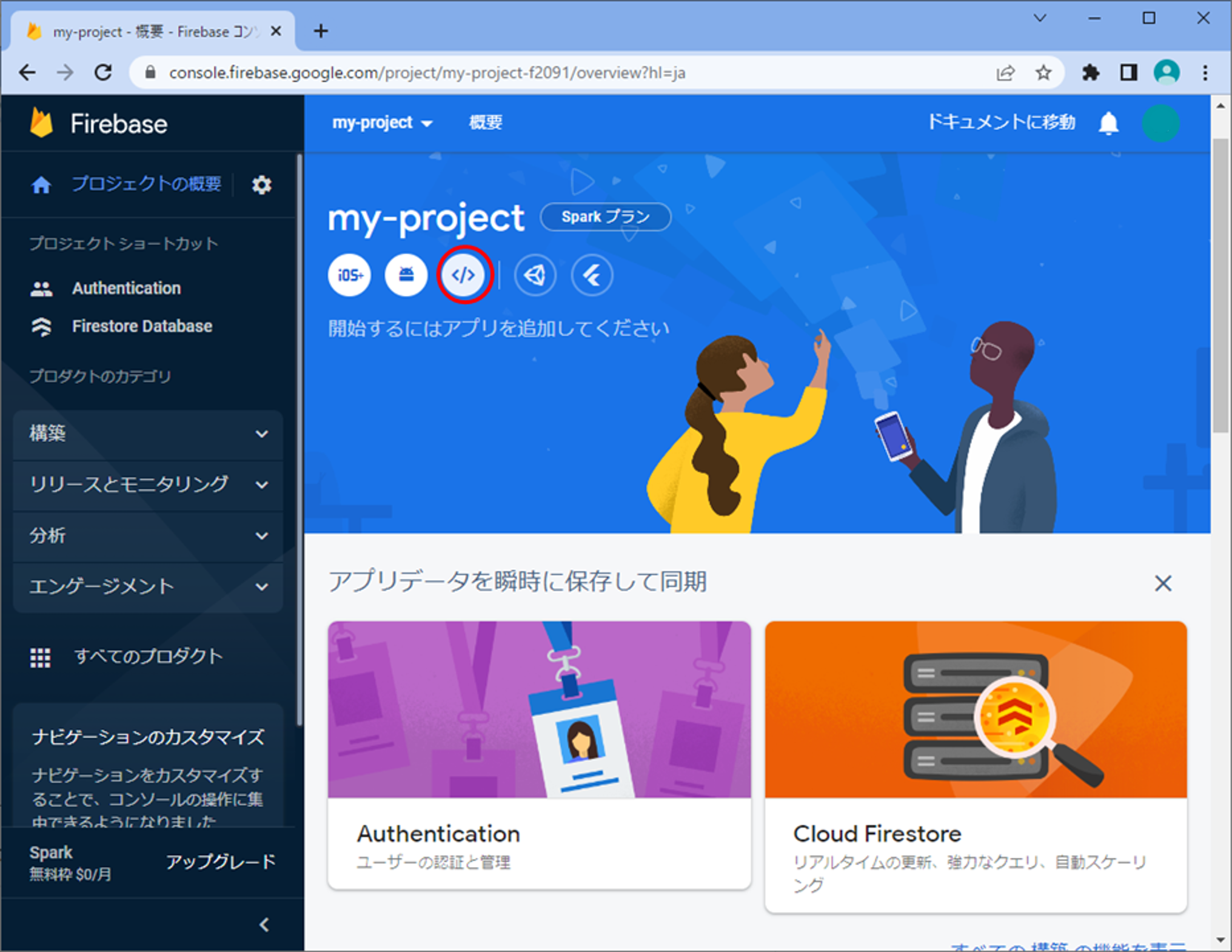Expand the 分析 category
Image resolution: width=1232 pixels, height=952 pixels.
point(148,536)
